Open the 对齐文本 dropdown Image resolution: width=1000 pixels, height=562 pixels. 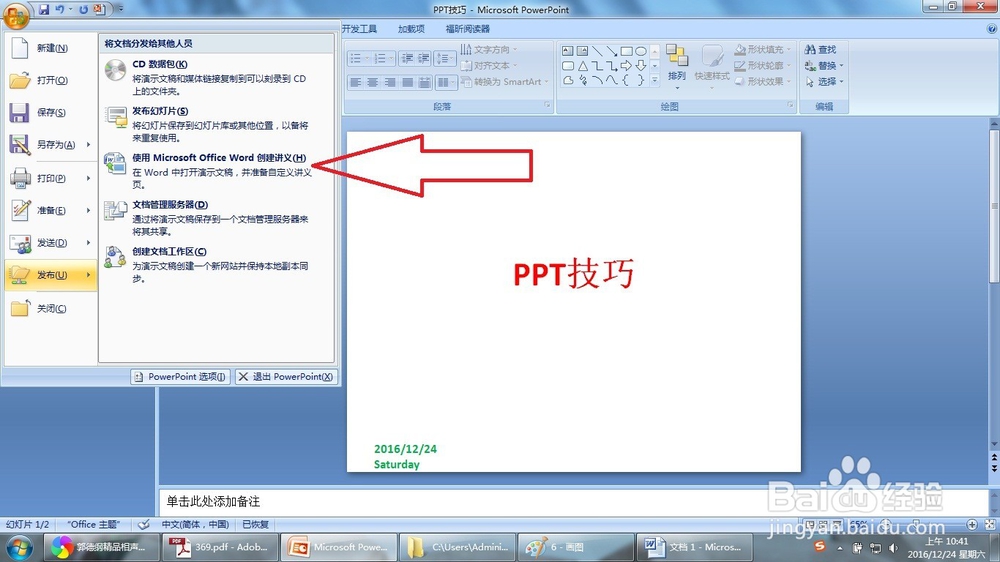[489, 66]
